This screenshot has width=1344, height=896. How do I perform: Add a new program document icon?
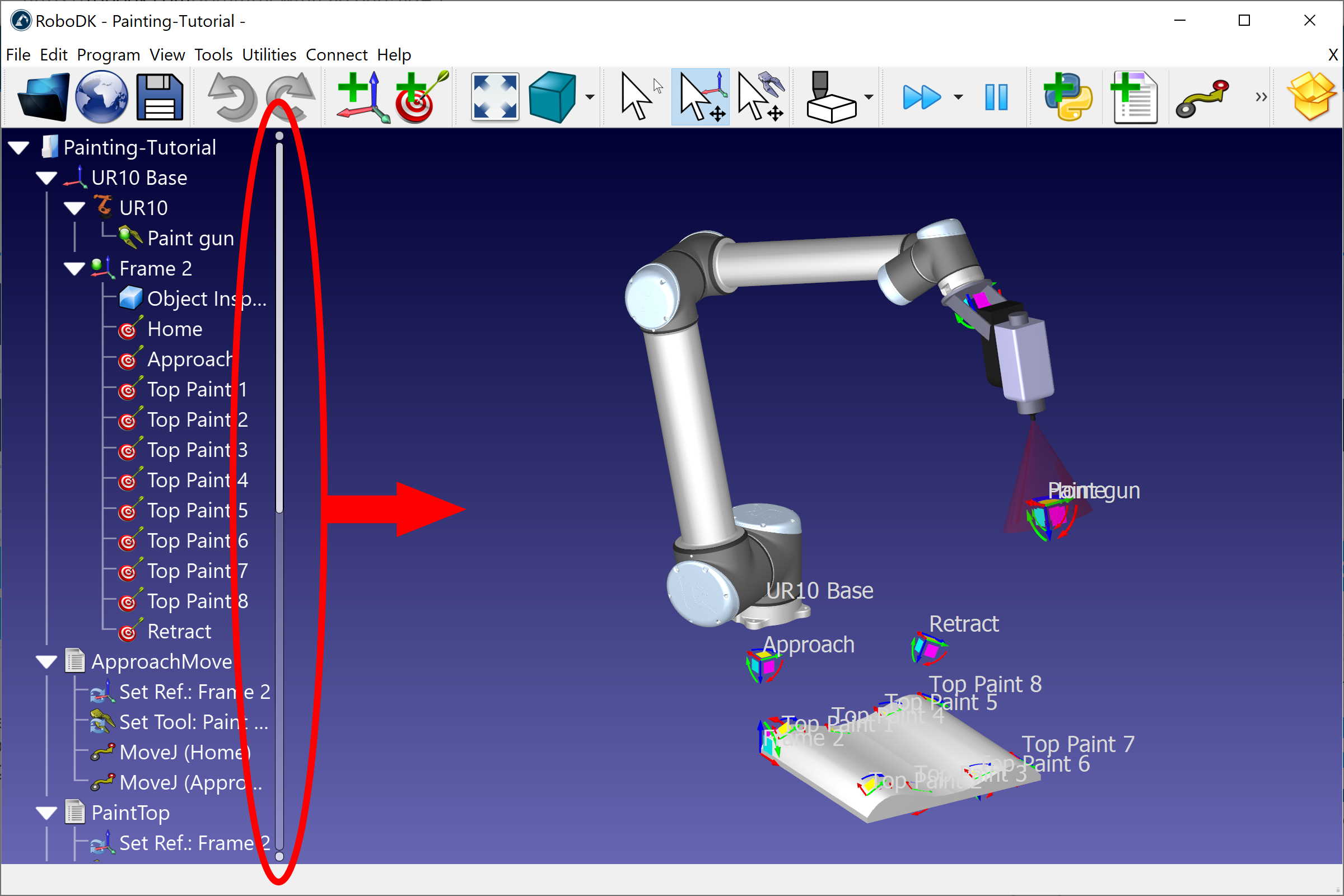(x=1135, y=97)
